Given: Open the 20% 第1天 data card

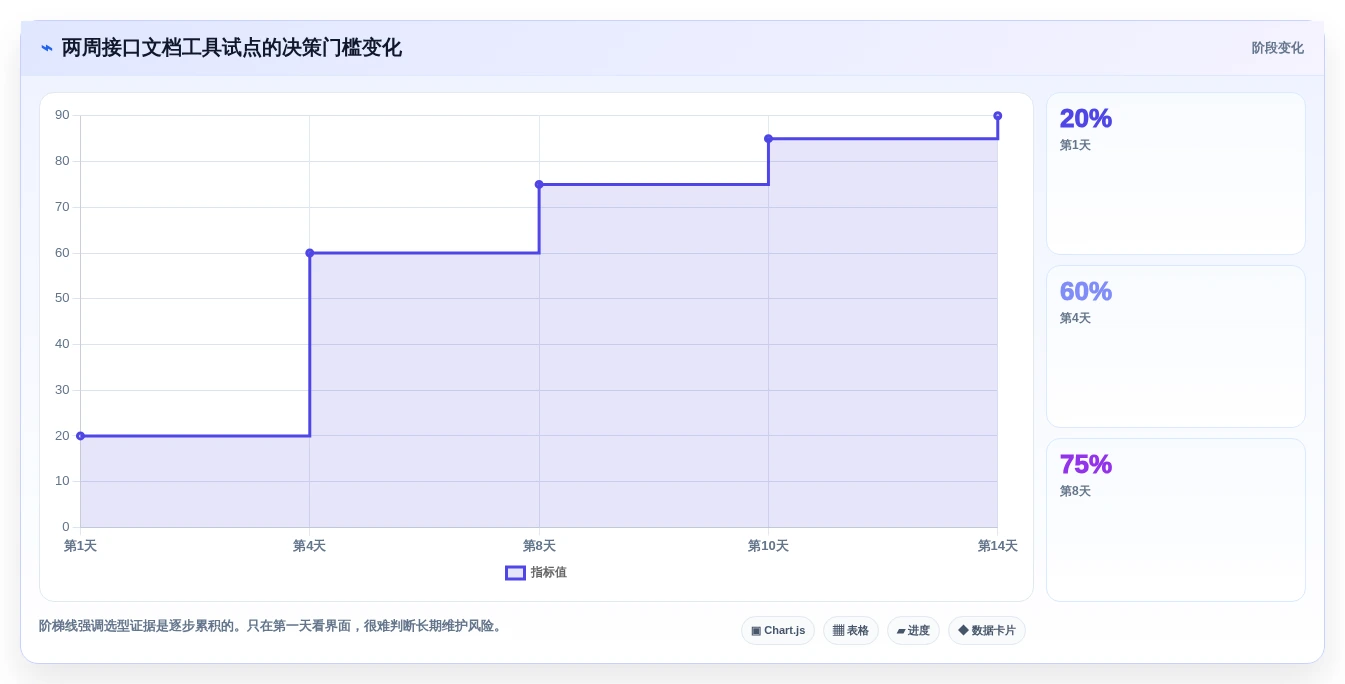Looking at the screenshot, I should click(1176, 174).
